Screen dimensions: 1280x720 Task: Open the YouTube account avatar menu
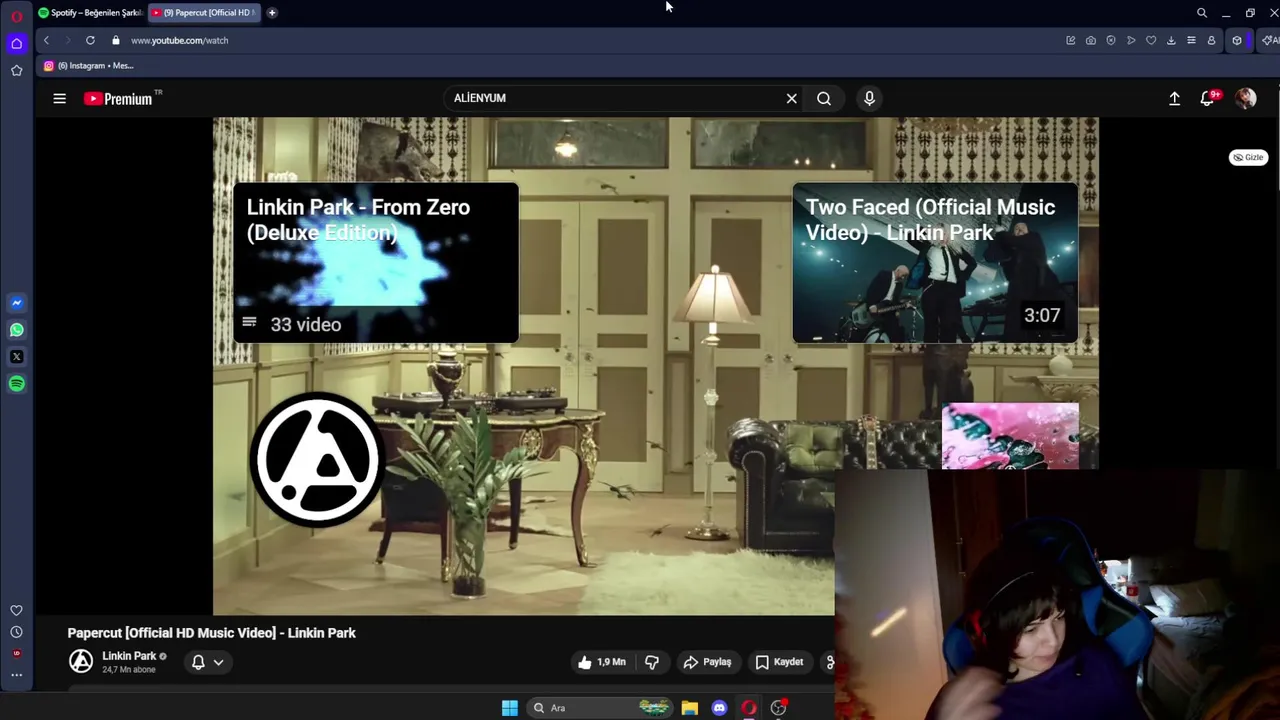click(1245, 98)
